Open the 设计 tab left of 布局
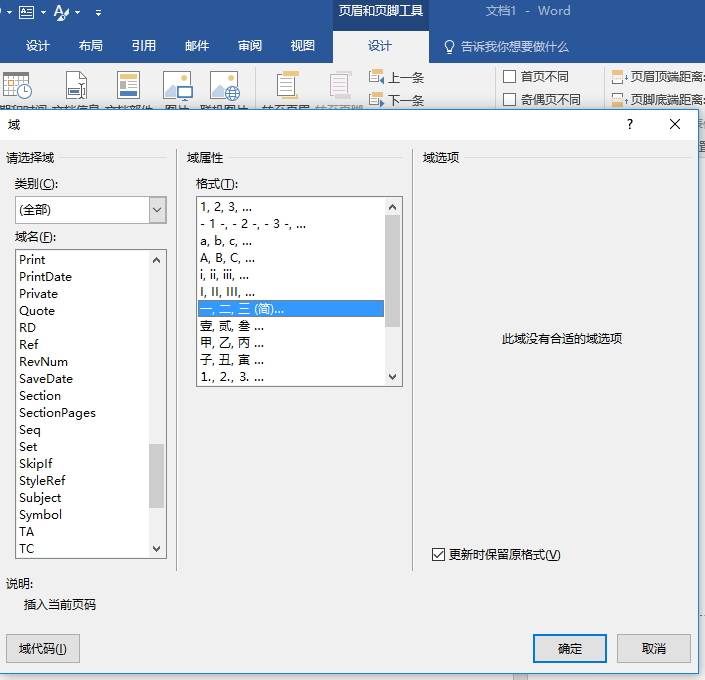Viewport: 705px width, 680px height. click(x=37, y=46)
